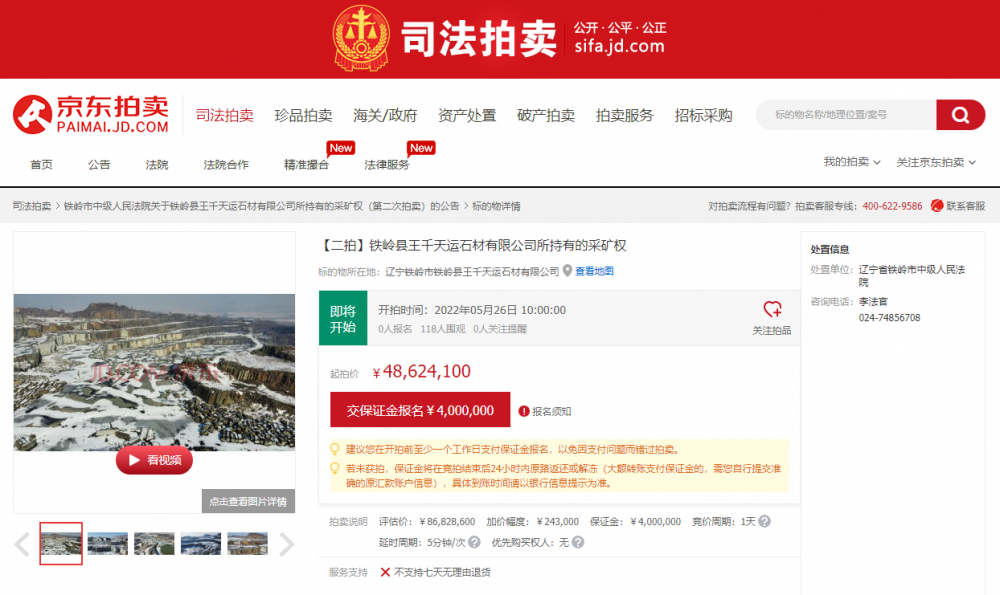Click 118人围观 count text

pos(443,329)
